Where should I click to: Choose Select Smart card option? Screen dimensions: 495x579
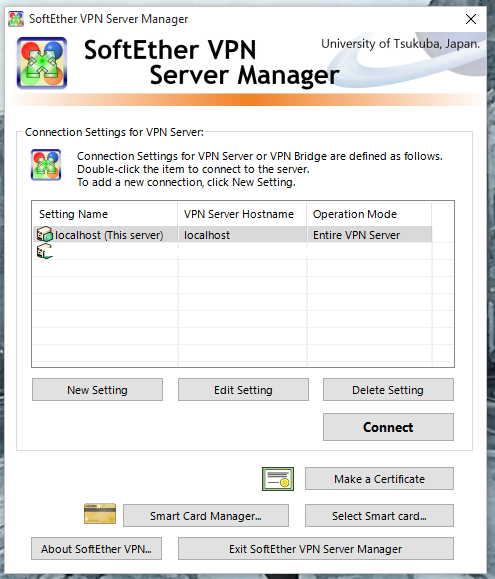coord(379,515)
